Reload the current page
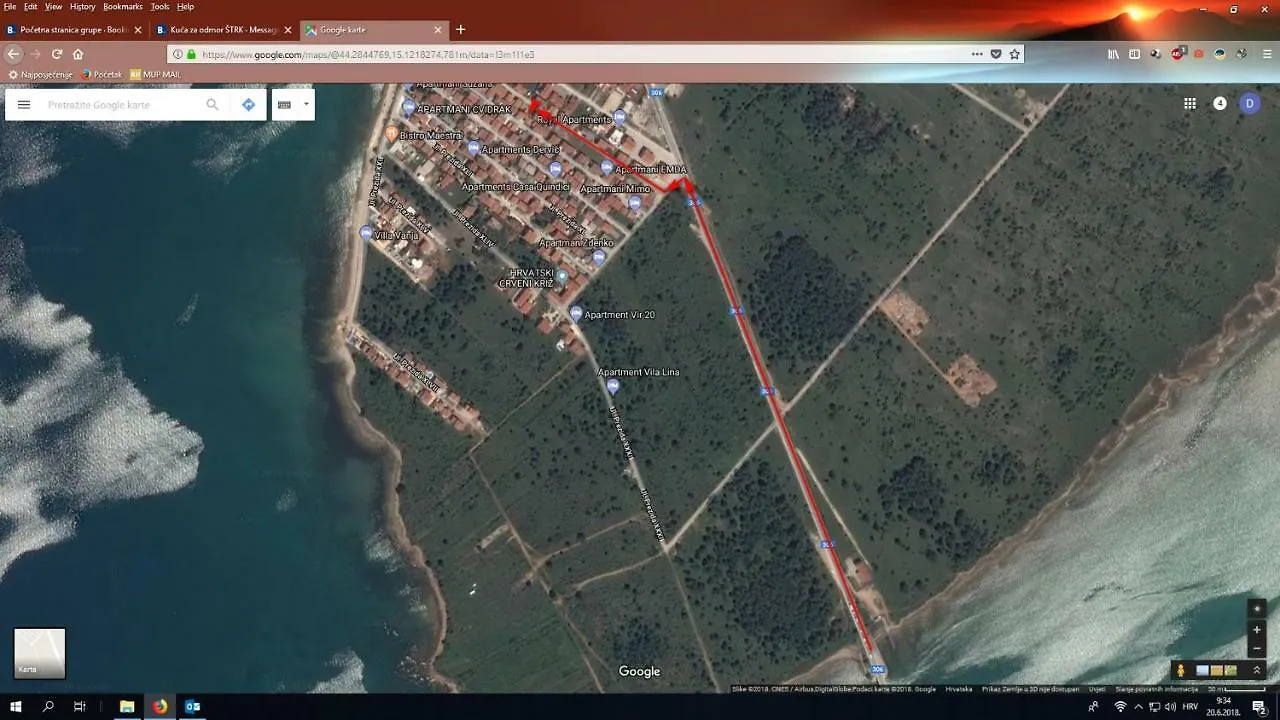Viewport: 1280px width, 720px height. (57, 54)
